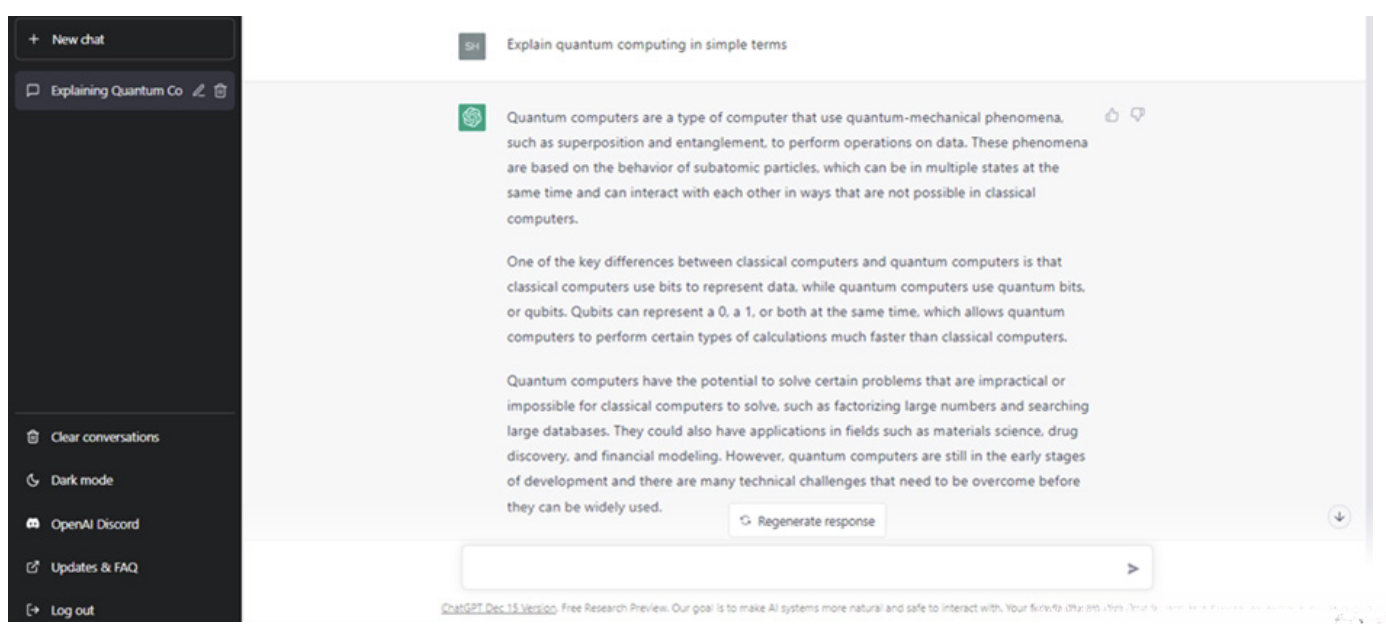This screenshot has width=1386, height=634.
Task: Click the scroll-to-bottom arrow icon
Action: pos(1339,516)
